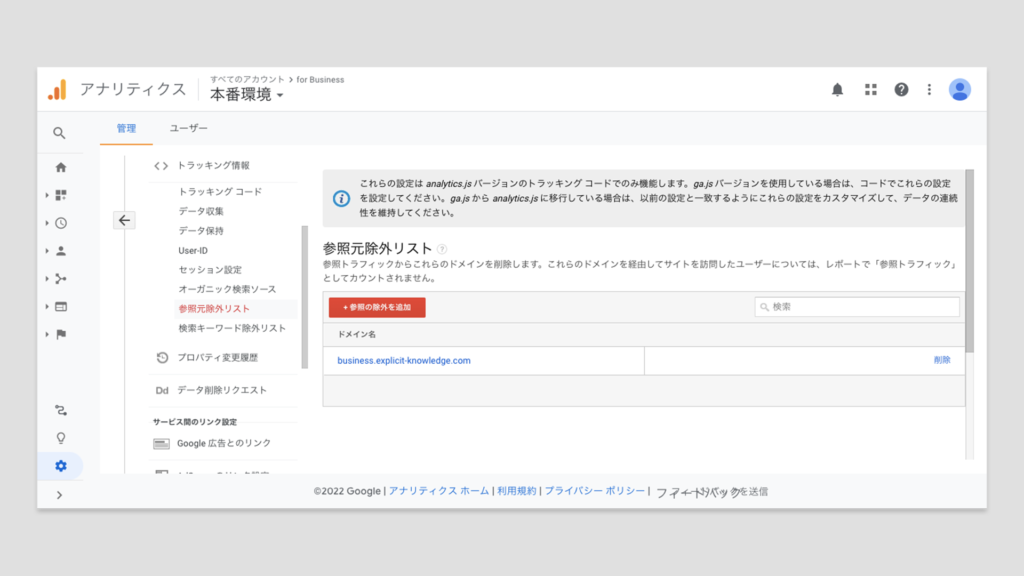The width and height of the screenshot is (1024, 576).
Task: Open the Google apps grid icon
Action: click(x=870, y=90)
